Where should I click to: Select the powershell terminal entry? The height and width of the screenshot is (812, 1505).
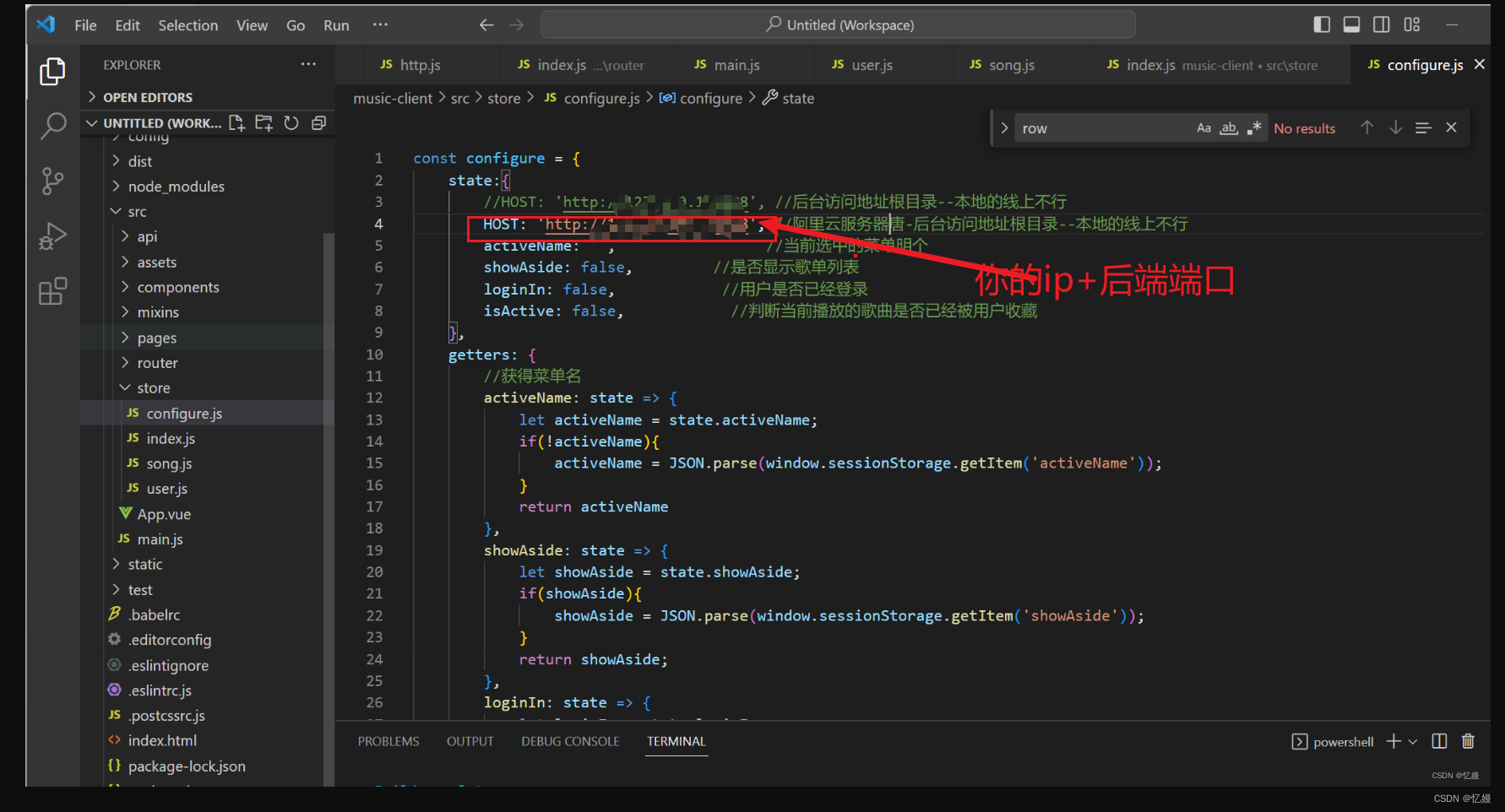(1333, 742)
